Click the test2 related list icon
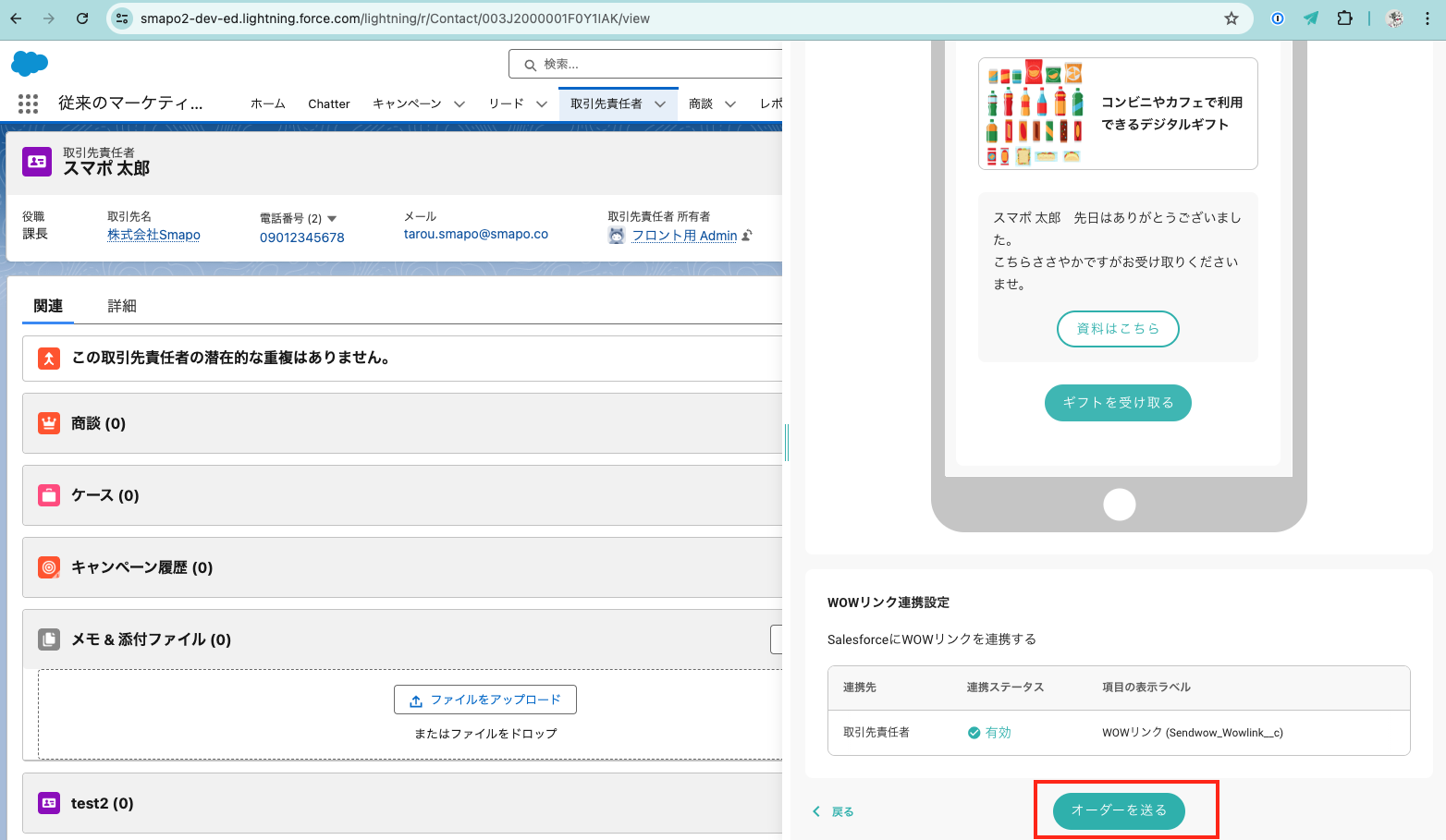This screenshot has width=1446, height=840. pos(49,803)
